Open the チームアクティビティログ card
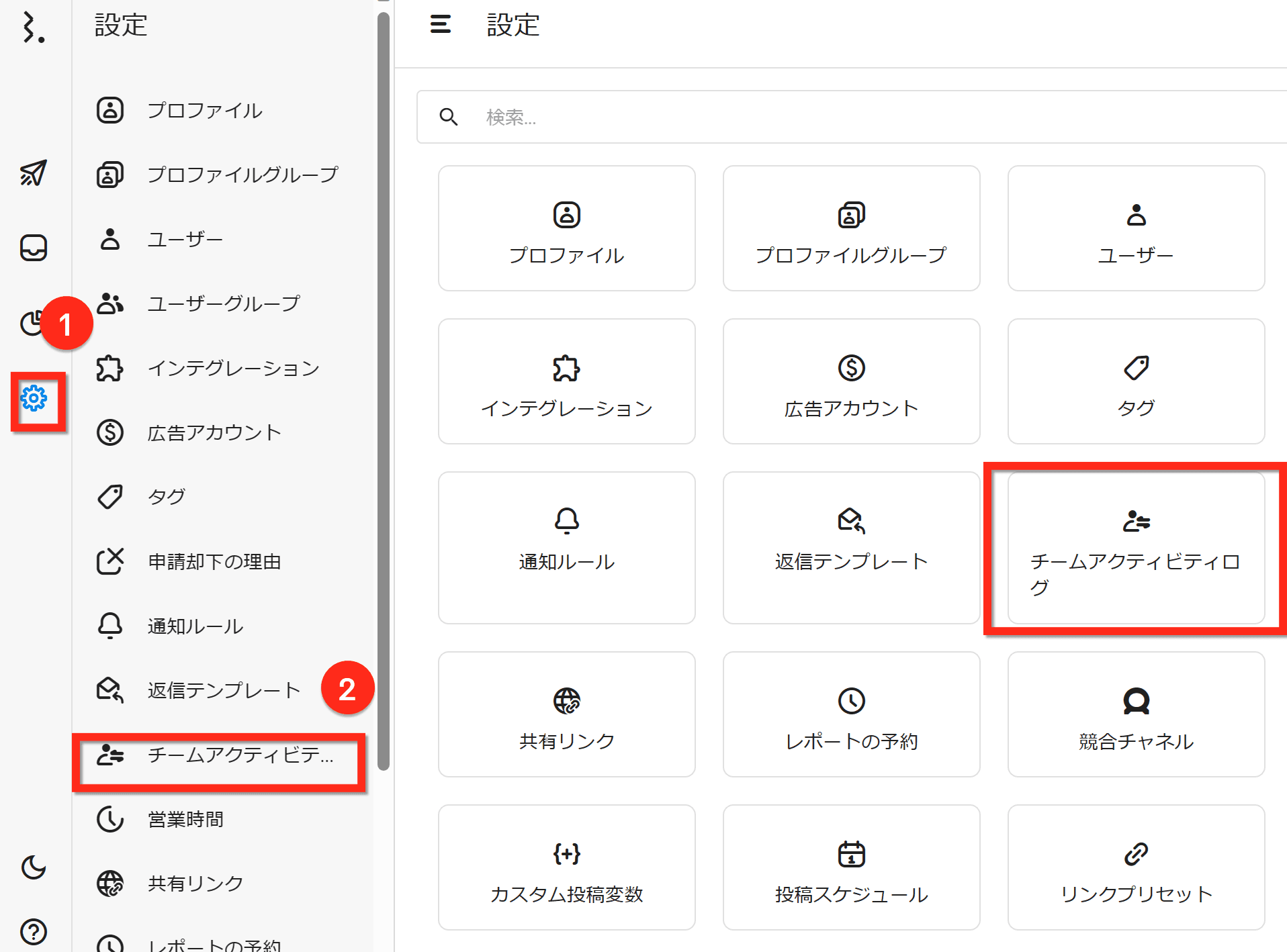 coord(1135,548)
